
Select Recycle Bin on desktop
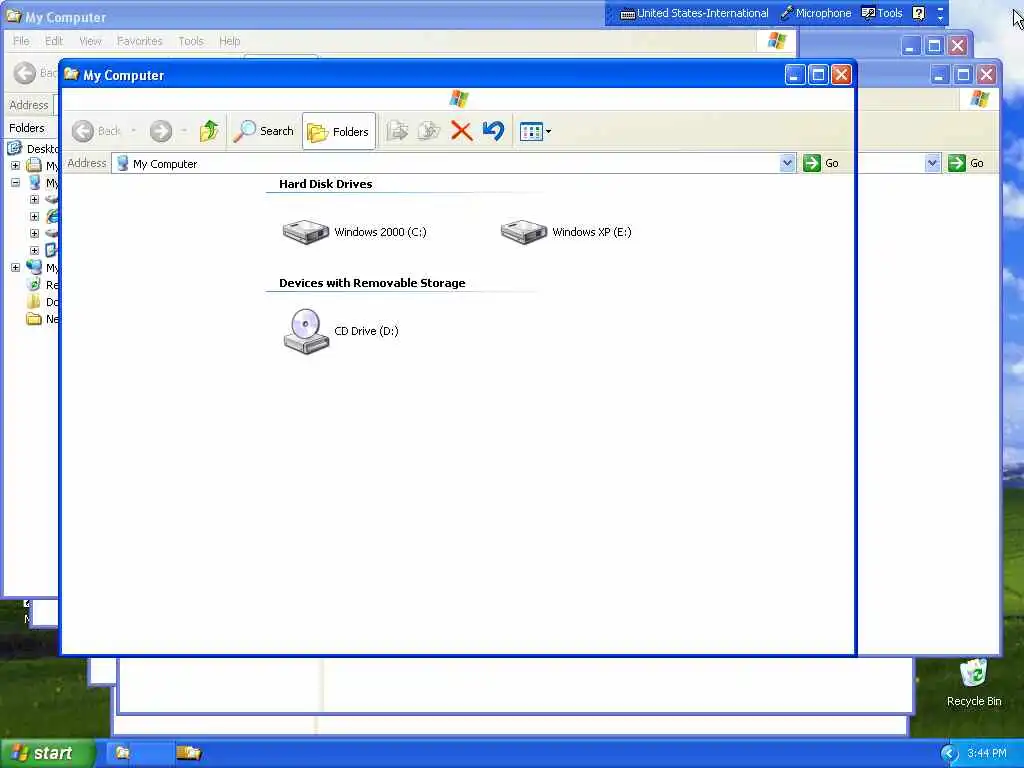974,683
